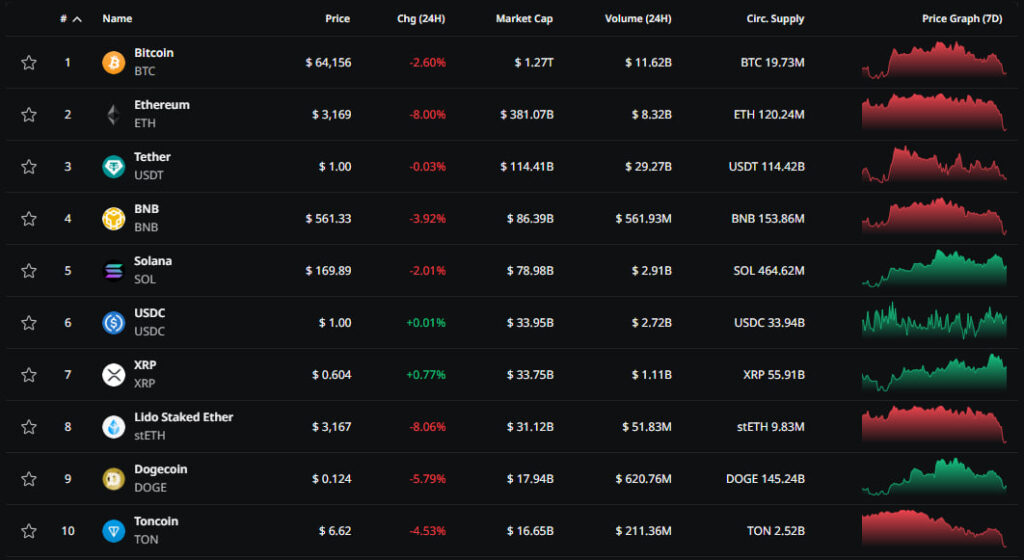Viewport: 1024px width, 560px height.
Task: Click the Toncoin logo icon
Action: (114, 531)
